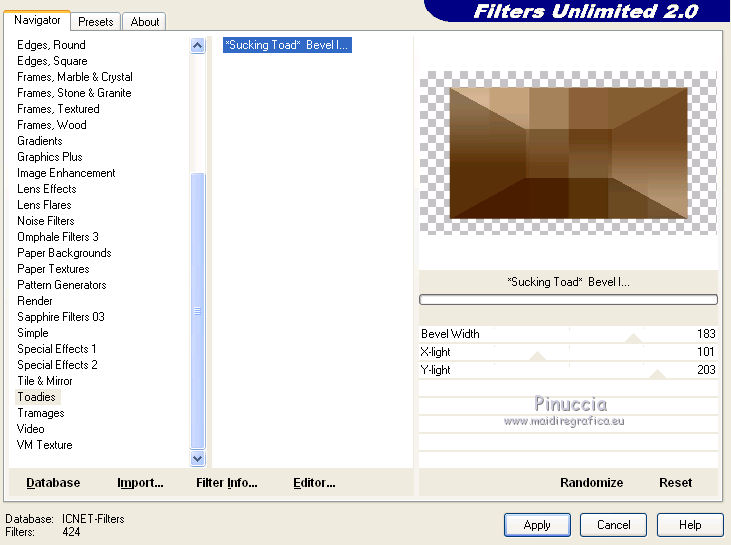Select Frames, Stone & Granite category

[x=74, y=93]
